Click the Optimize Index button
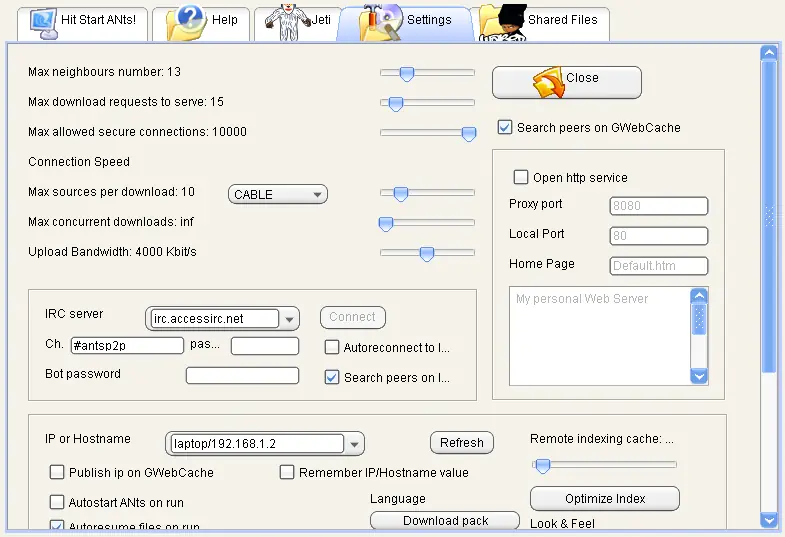This screenshot has width=785, height=537. [605, 498]
